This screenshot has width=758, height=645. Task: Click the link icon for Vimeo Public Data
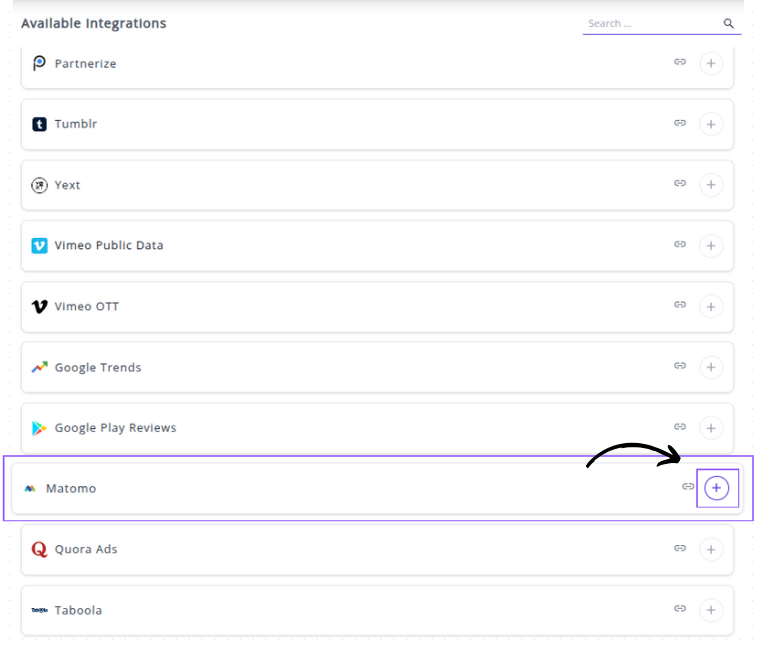(680, 245)
